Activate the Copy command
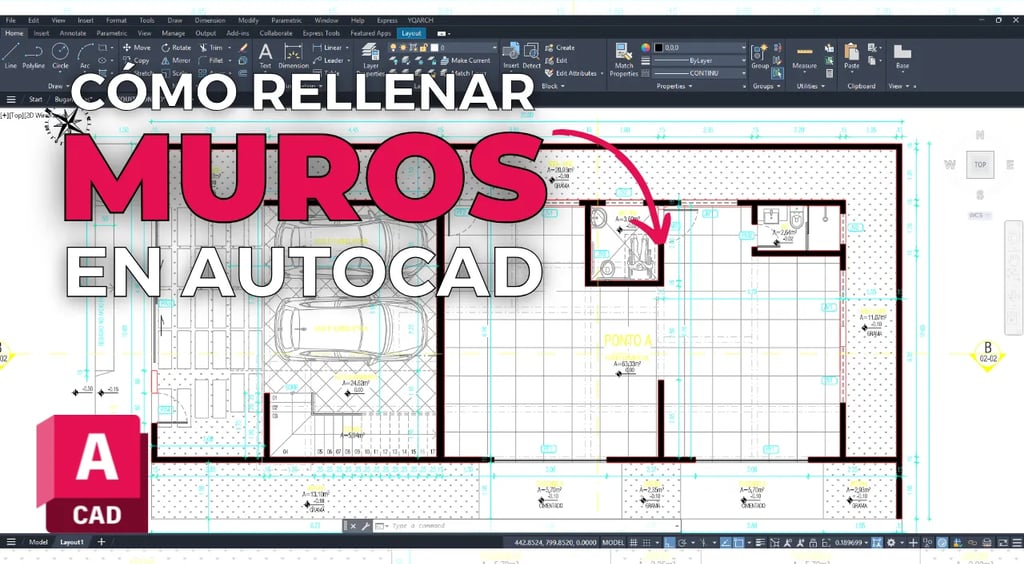Screen dimensions: 1024x564 (x=136, y=60)
